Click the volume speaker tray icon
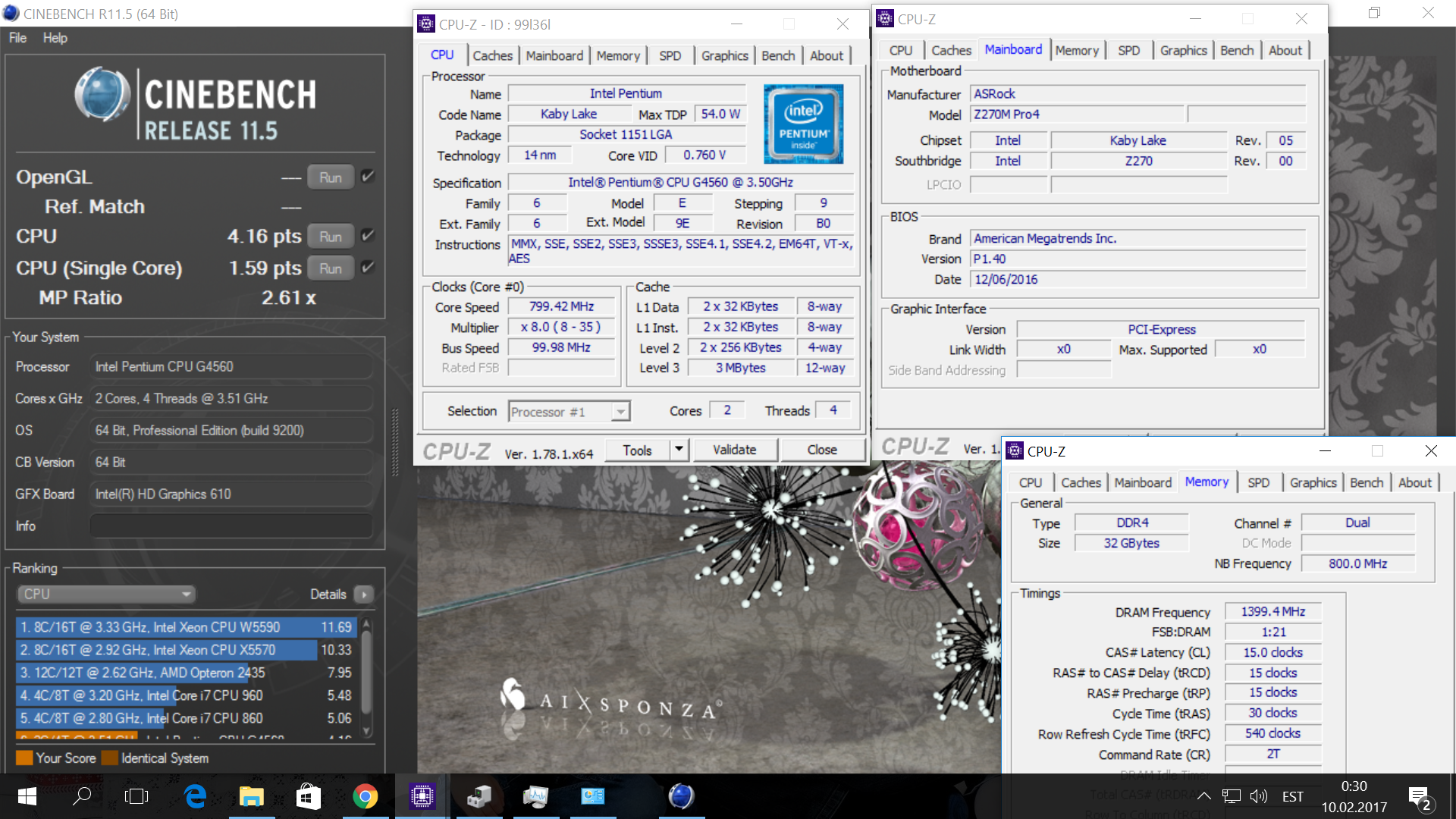The height and width of the screenshot is (819, 1456). click(1259, 796)
